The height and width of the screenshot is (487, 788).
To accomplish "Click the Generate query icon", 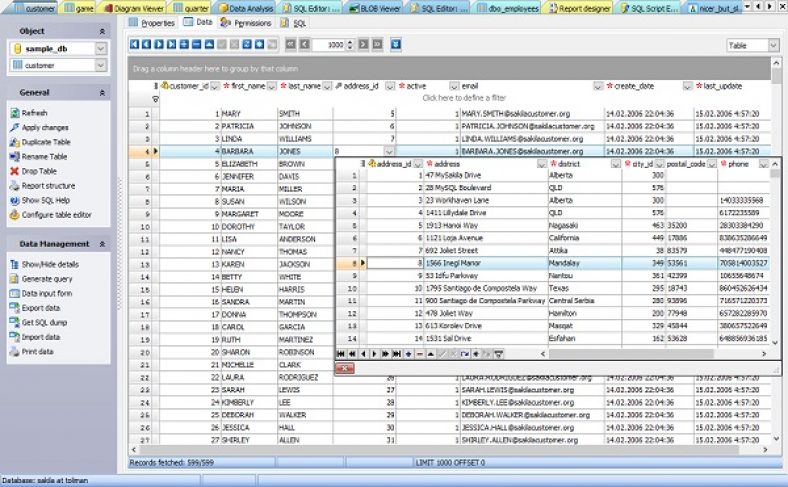I will [13, 279].
